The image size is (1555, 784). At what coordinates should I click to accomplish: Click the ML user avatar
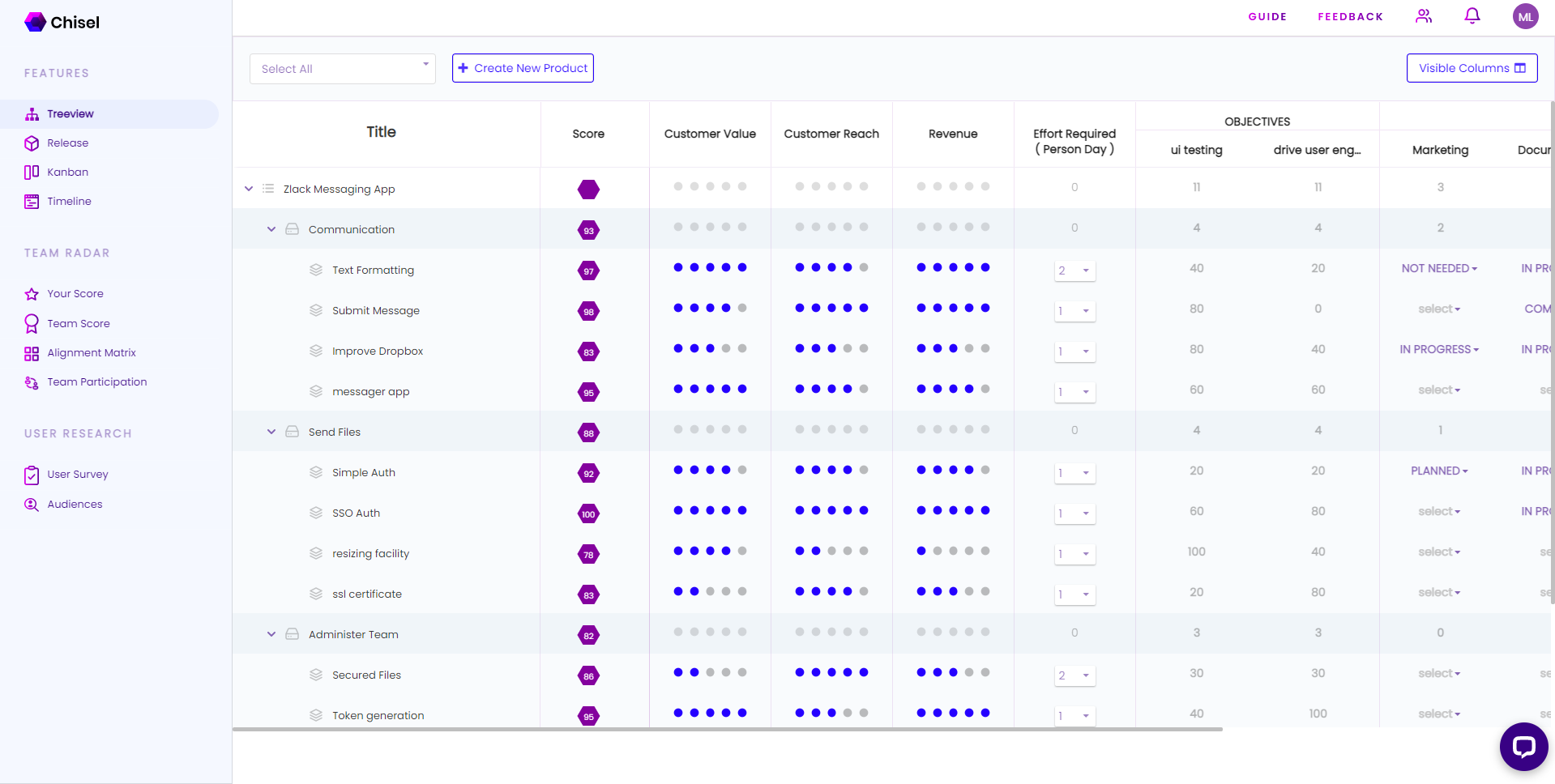tap(1526, 16)
